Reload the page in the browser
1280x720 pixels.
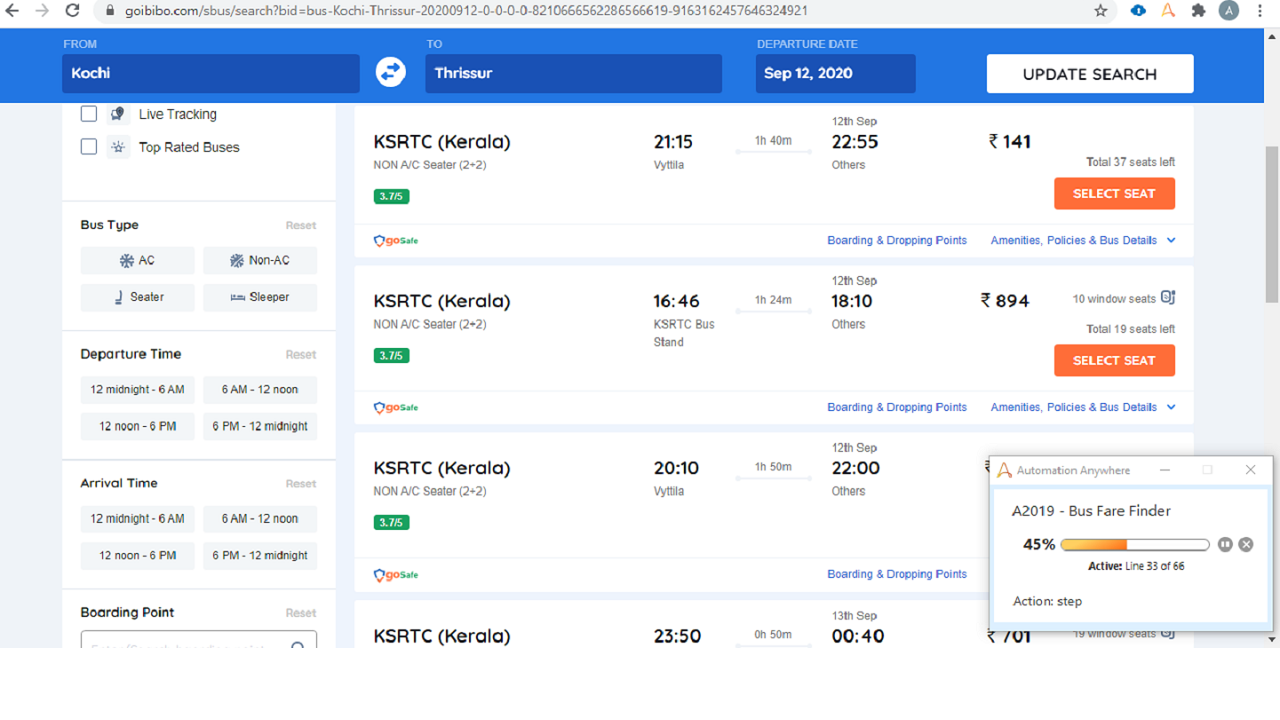(x=72, y=11)
